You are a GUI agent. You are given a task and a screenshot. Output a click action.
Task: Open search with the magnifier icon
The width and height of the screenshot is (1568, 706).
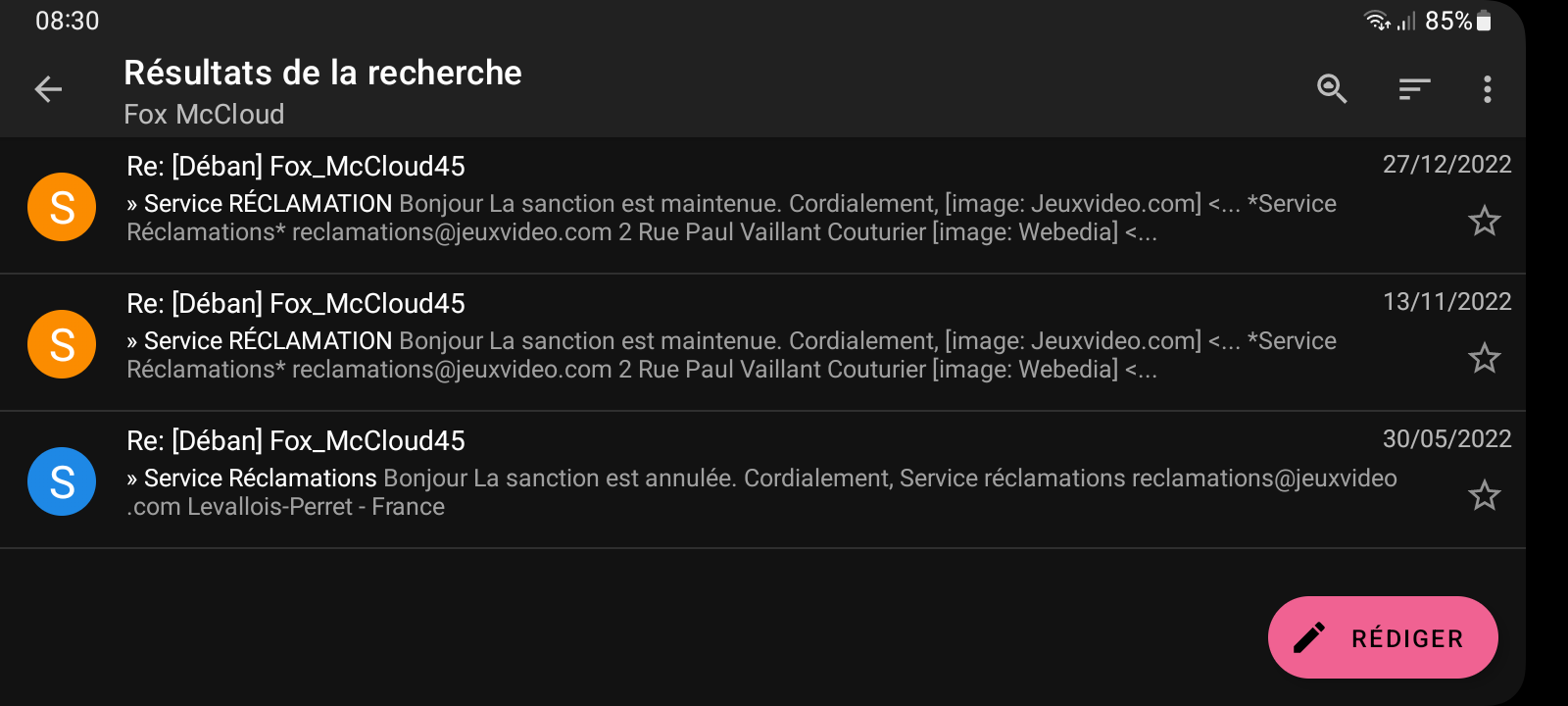click(x=1332, y=89)
